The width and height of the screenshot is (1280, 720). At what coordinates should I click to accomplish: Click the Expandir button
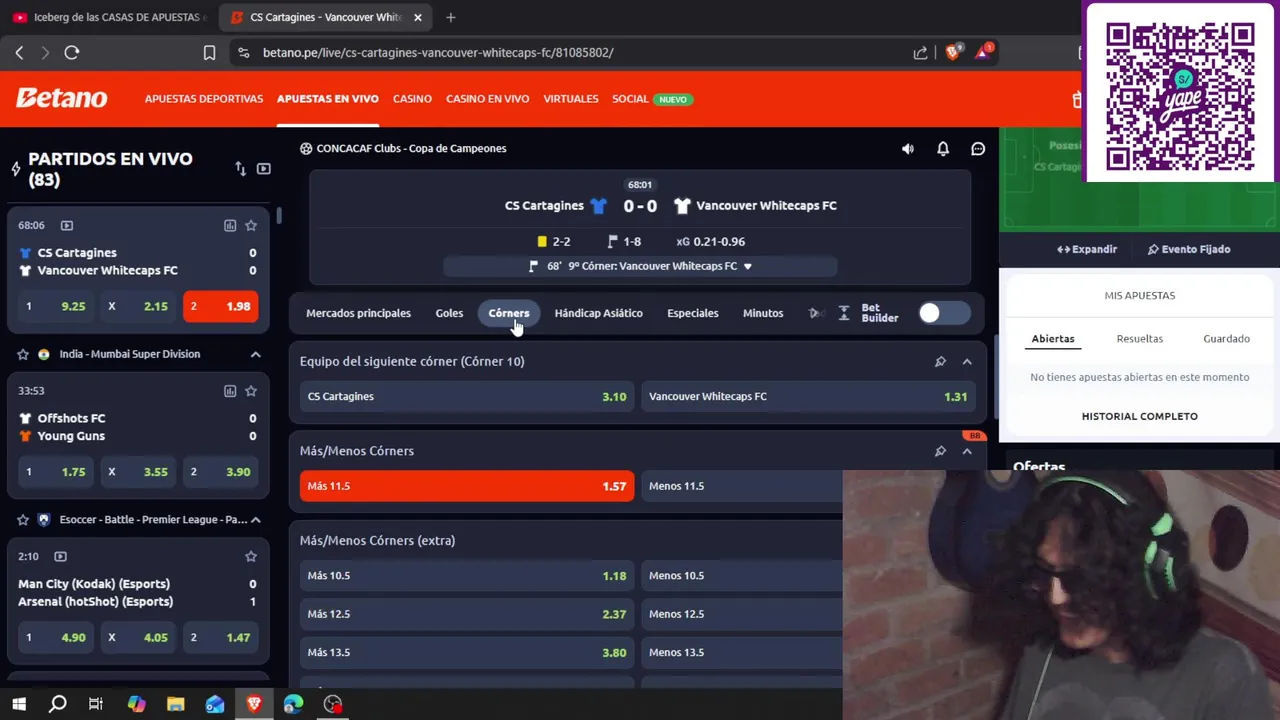coord(1087,249)
